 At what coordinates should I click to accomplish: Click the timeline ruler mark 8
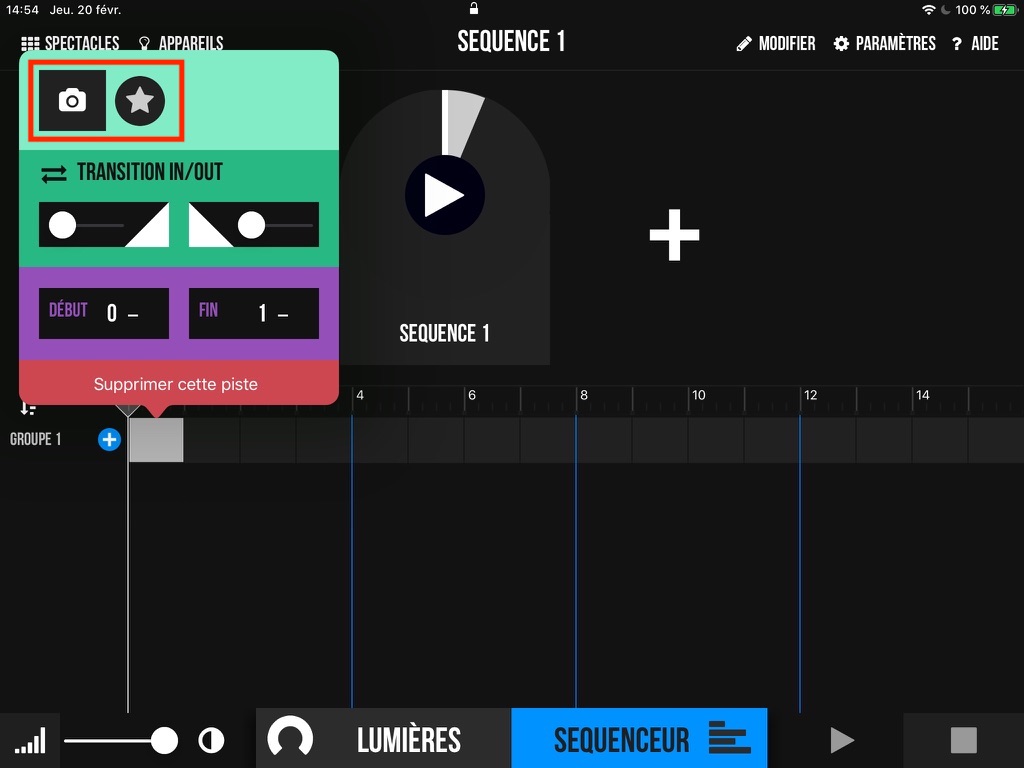tap(584, 395)
